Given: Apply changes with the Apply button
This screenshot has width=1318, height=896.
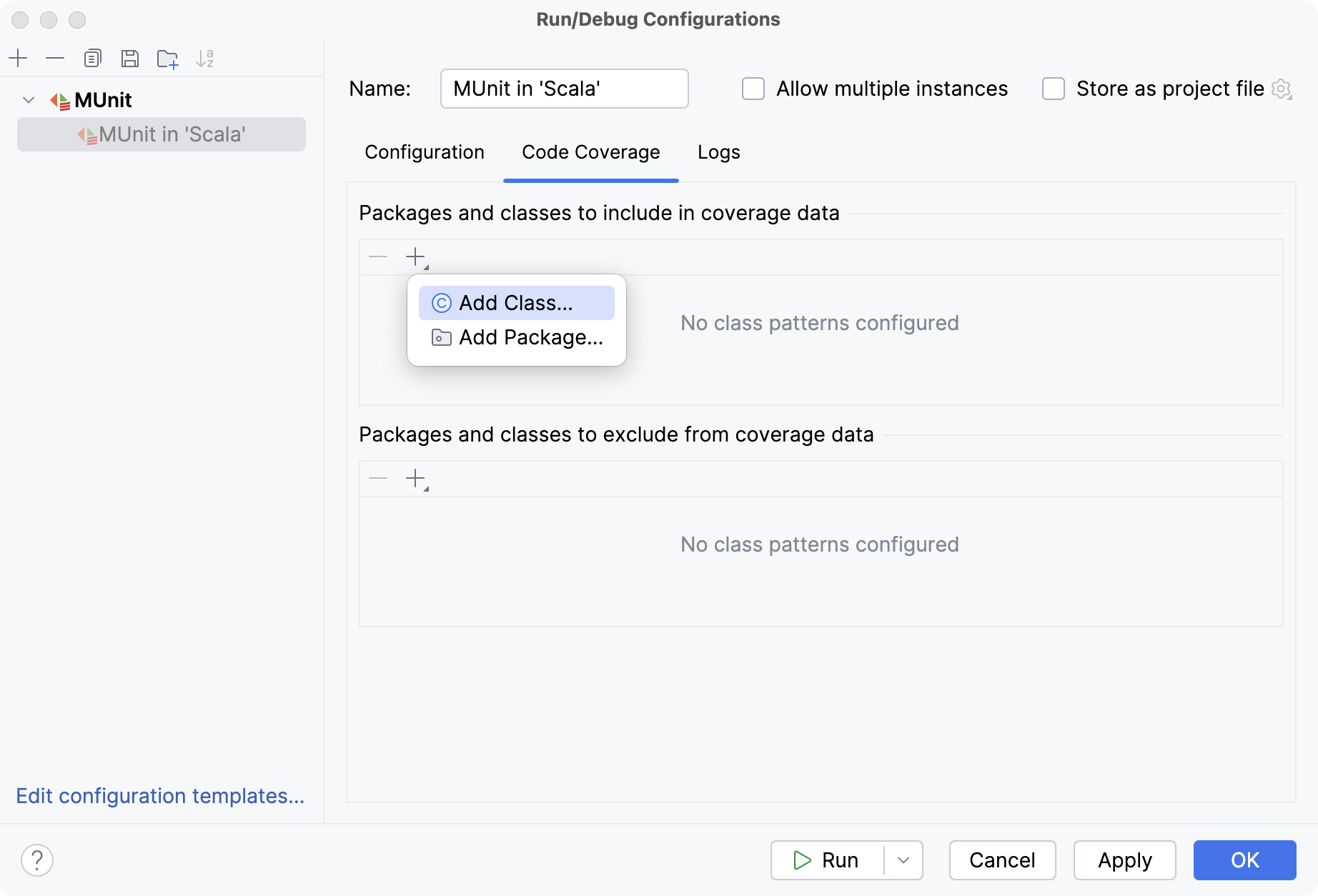Looking at the screenshot, I should 1124,860.
